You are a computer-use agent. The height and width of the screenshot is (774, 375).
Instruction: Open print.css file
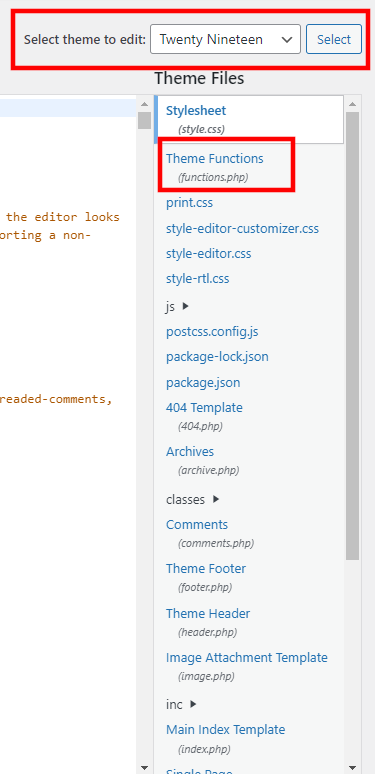(189, 203)
